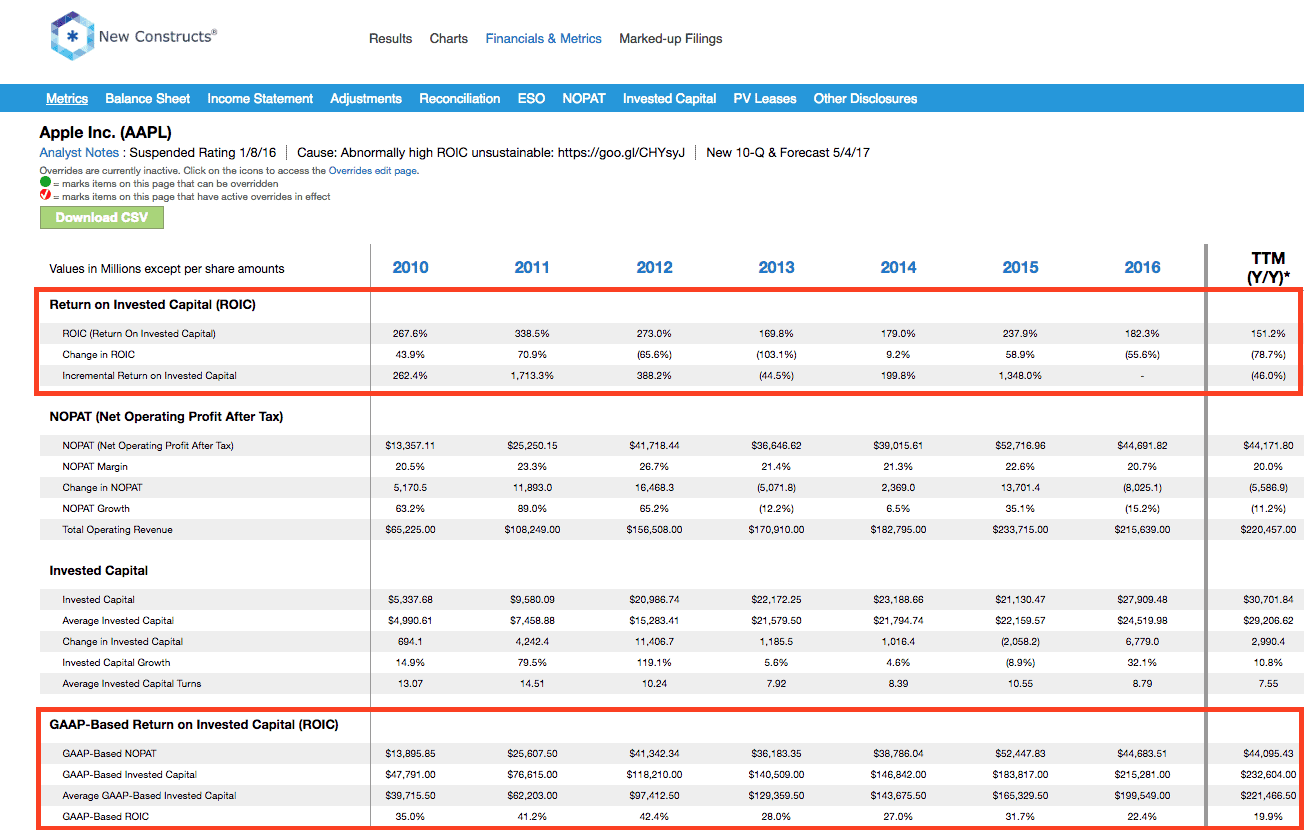The width and height of the screenshot is (1304, 830).
Task: Click the NOPAT Growth row label
Action: (96, 509)
